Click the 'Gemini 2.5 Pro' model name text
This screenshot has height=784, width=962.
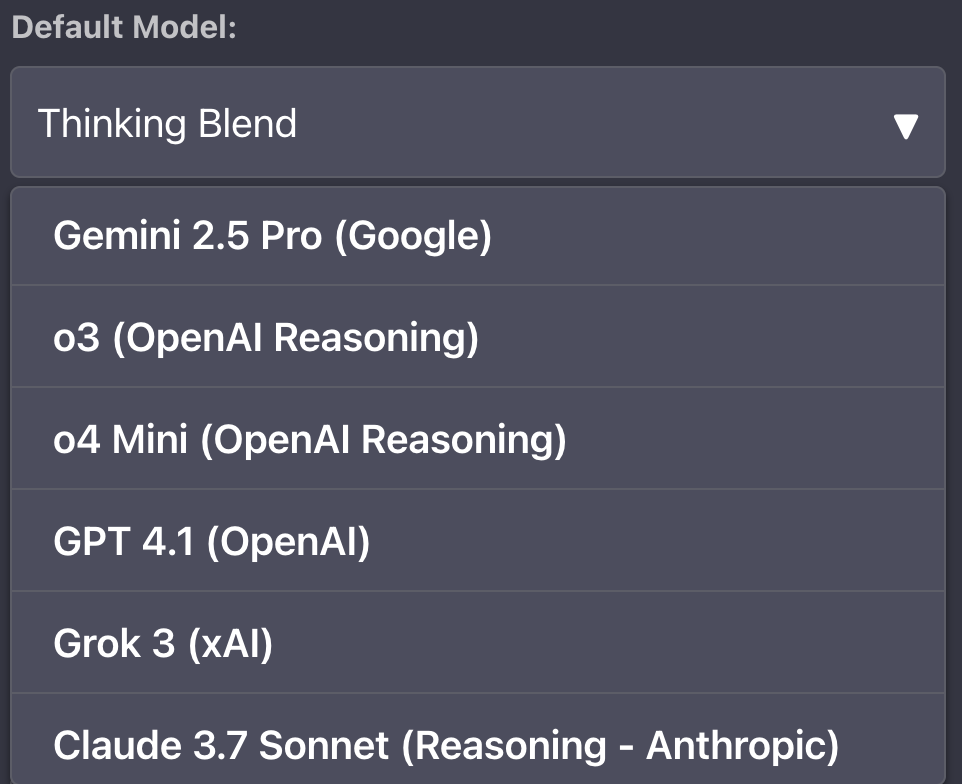[x=187, y=236]
